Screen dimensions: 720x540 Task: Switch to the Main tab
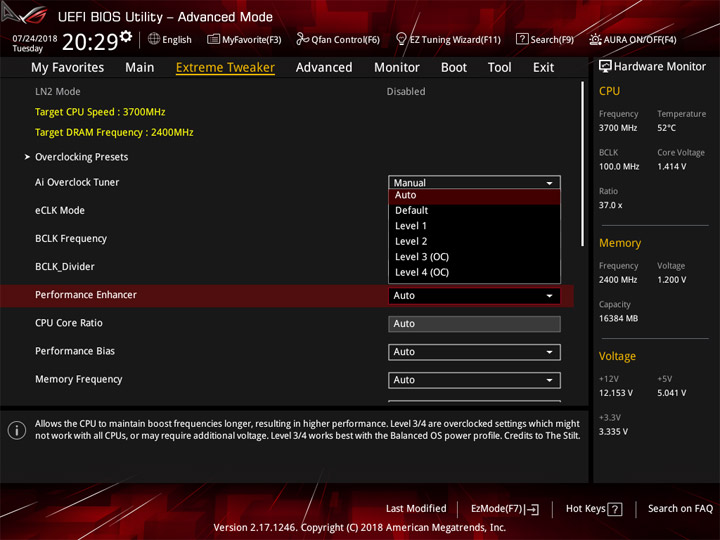click(140, 68)
